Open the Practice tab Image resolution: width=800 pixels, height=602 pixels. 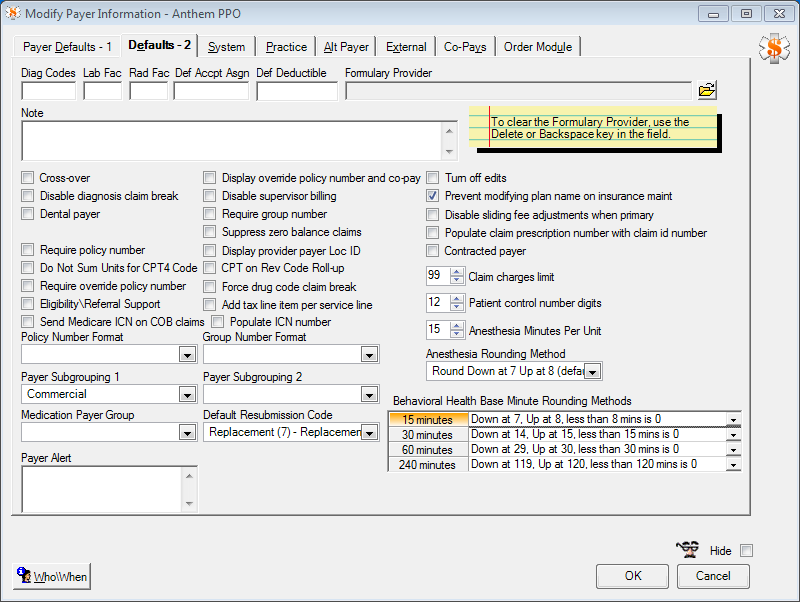286,47
